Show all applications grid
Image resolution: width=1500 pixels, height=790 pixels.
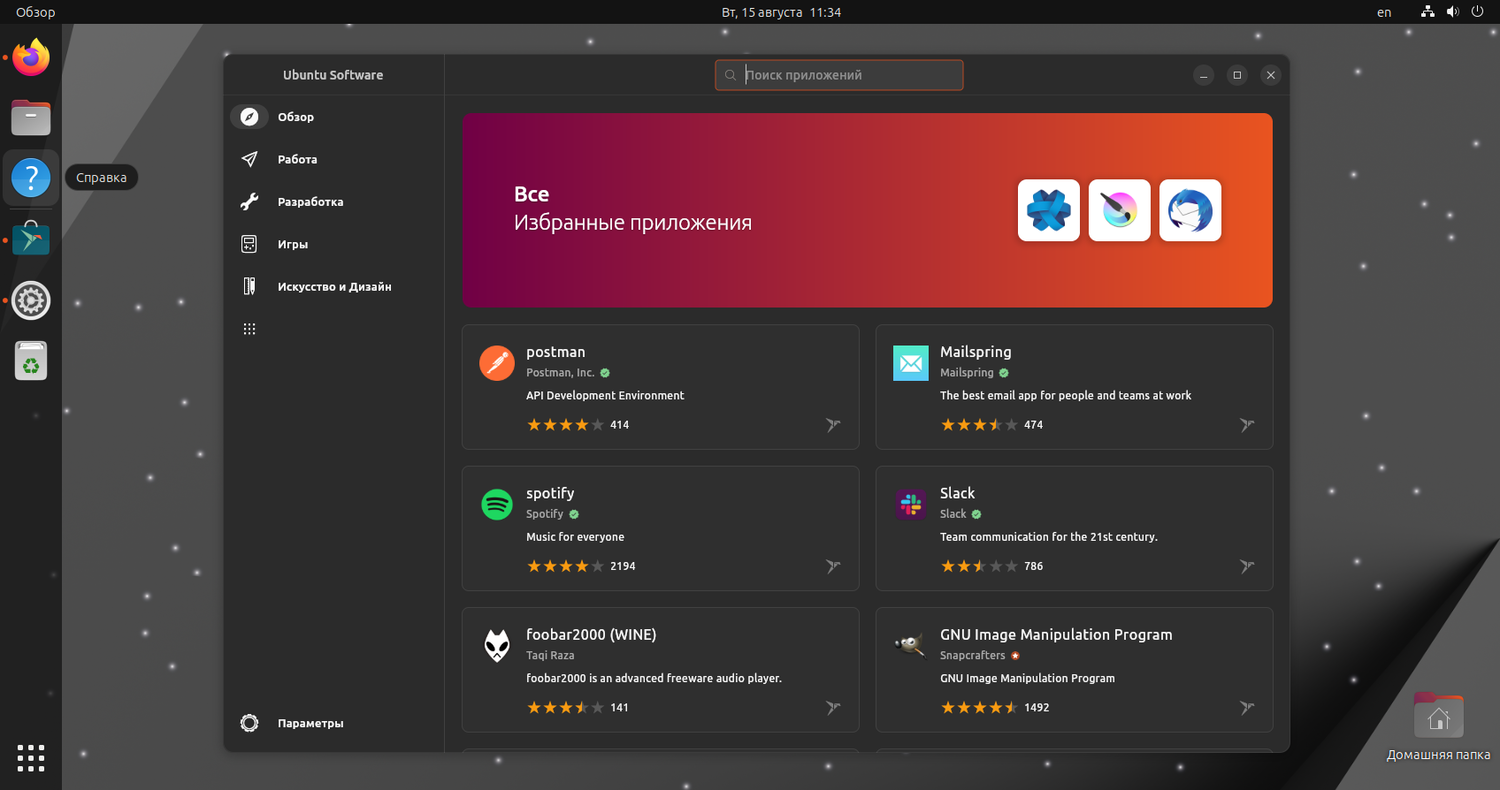pyautogui.click(x=31, y=758)
